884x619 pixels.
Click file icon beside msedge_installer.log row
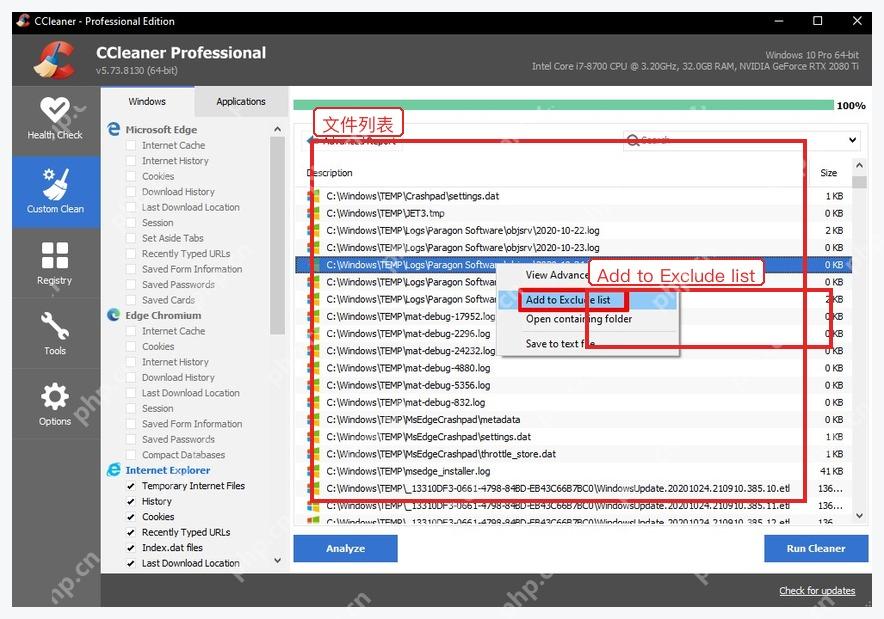point(313,471)
